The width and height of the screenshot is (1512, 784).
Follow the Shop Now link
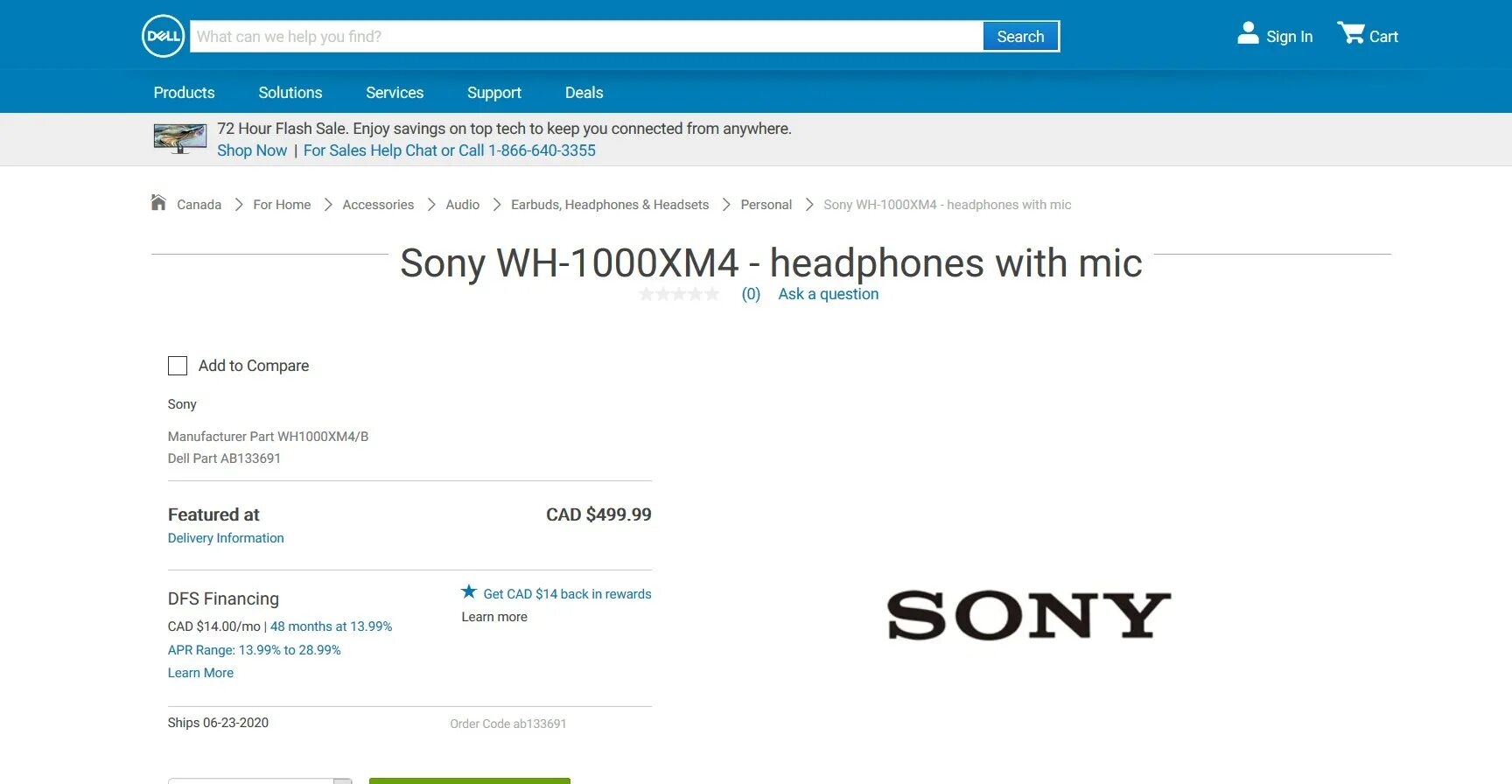click(252, 150)
